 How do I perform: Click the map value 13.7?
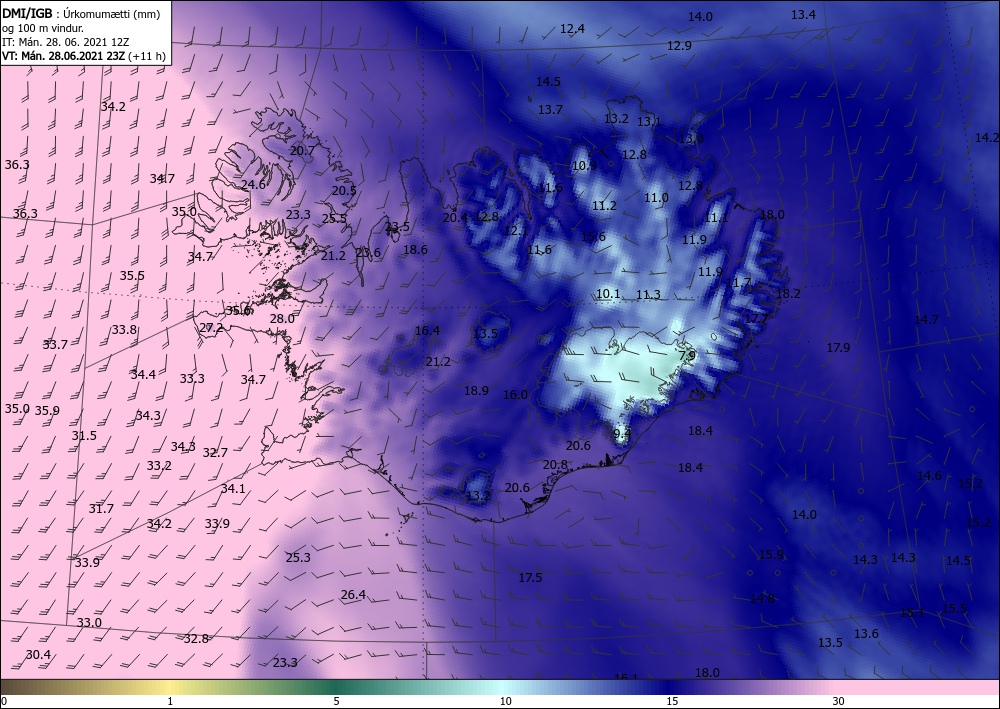click(x=550, y=110)
